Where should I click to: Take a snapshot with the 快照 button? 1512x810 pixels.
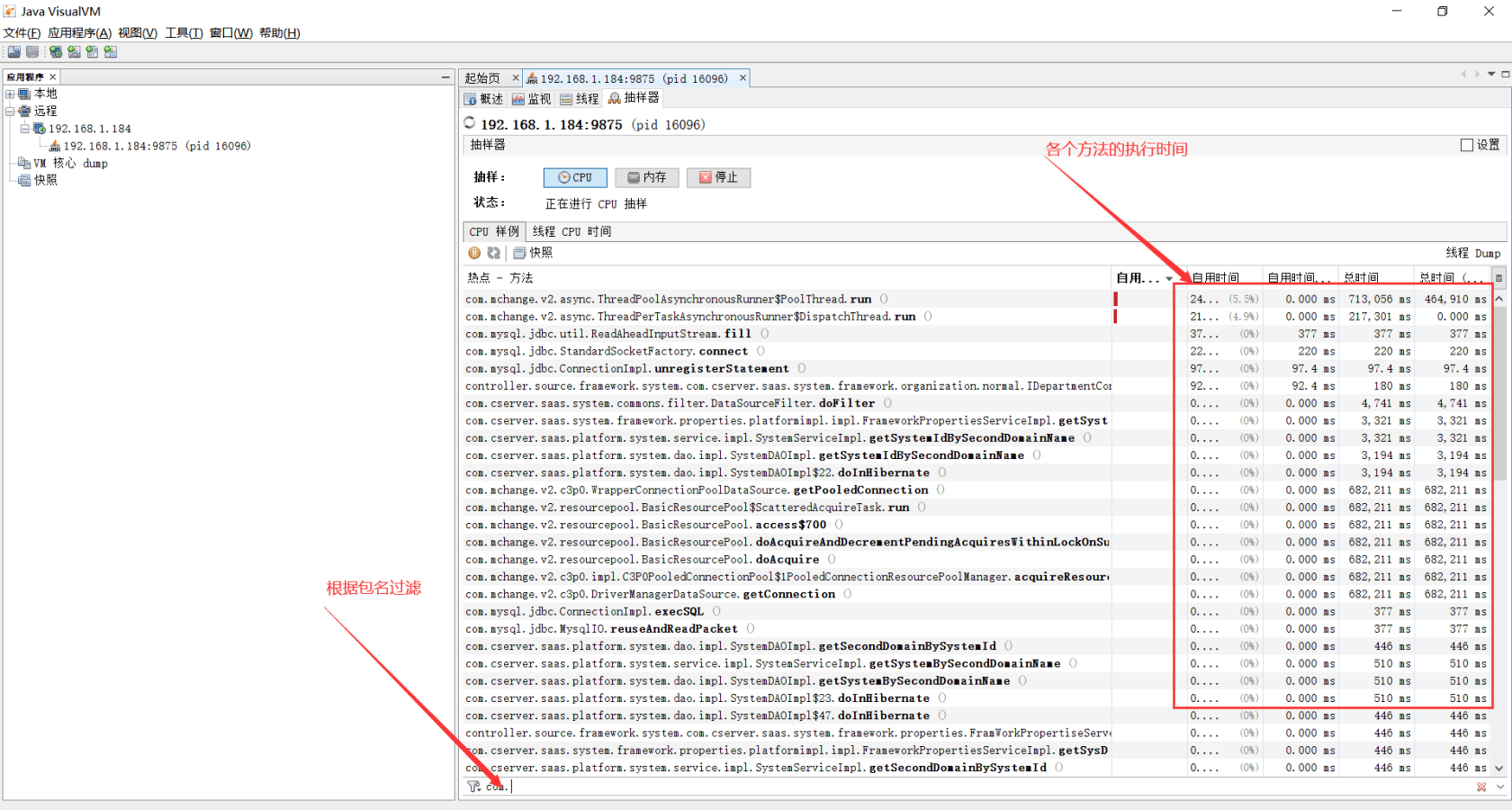(x=533, y=253)
